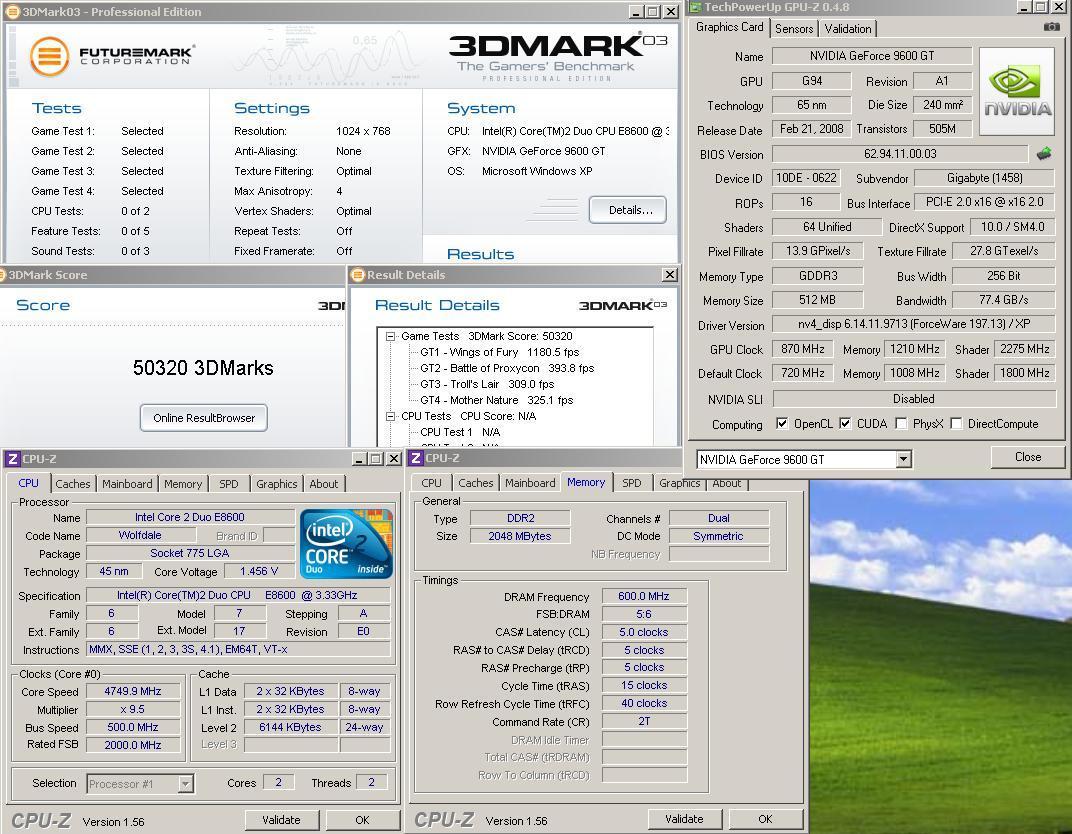Click the 50320 3DMarks score text

(x=203, y=368)
